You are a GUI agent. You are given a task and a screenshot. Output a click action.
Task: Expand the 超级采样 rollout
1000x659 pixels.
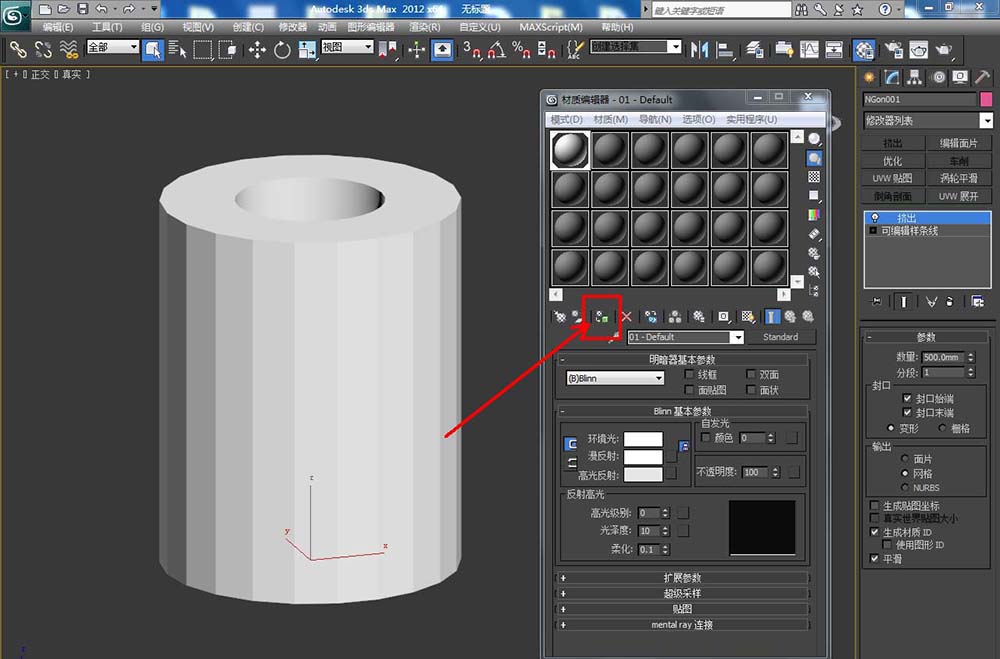click(682, 594)
